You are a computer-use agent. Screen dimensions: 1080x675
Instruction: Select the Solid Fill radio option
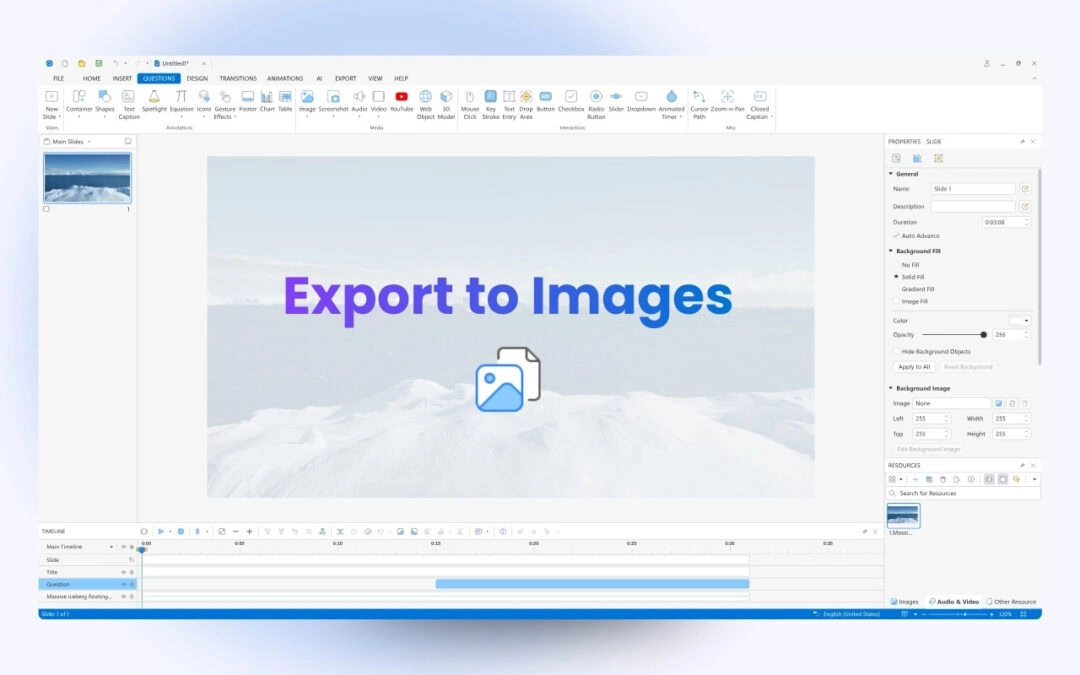[x=897, y=277]
